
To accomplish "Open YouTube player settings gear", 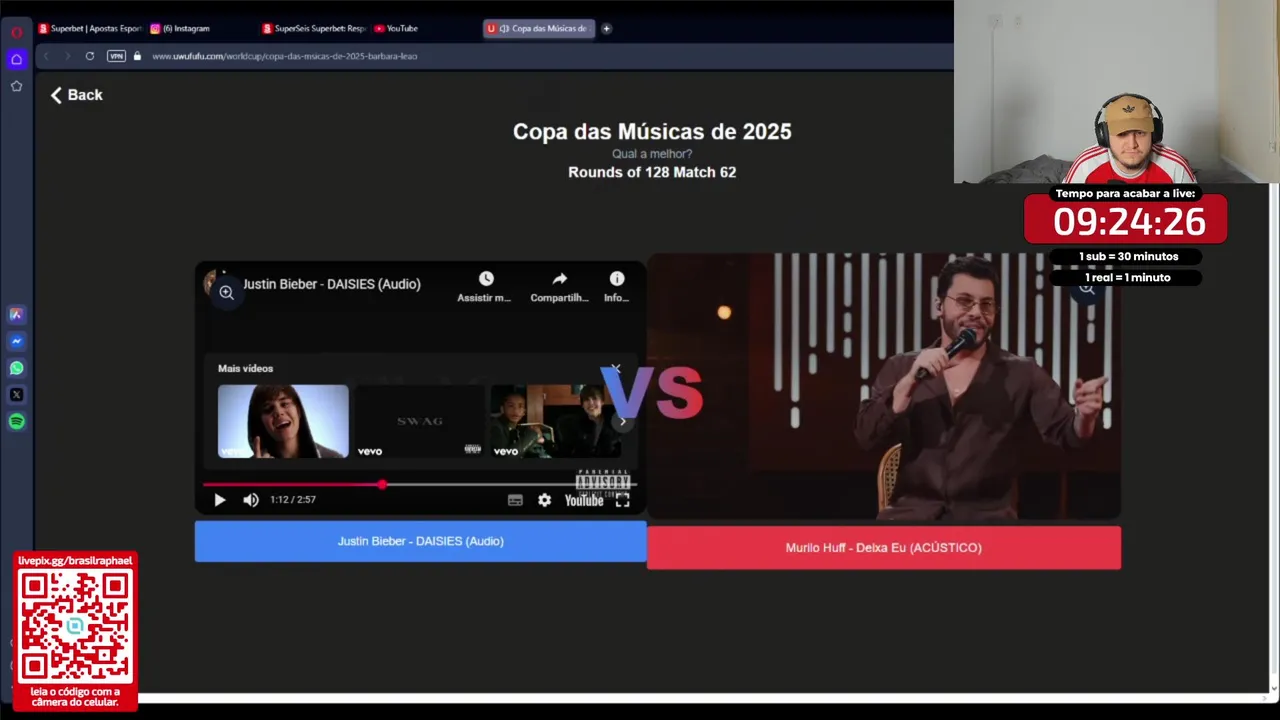I will (x=544, y=500).
